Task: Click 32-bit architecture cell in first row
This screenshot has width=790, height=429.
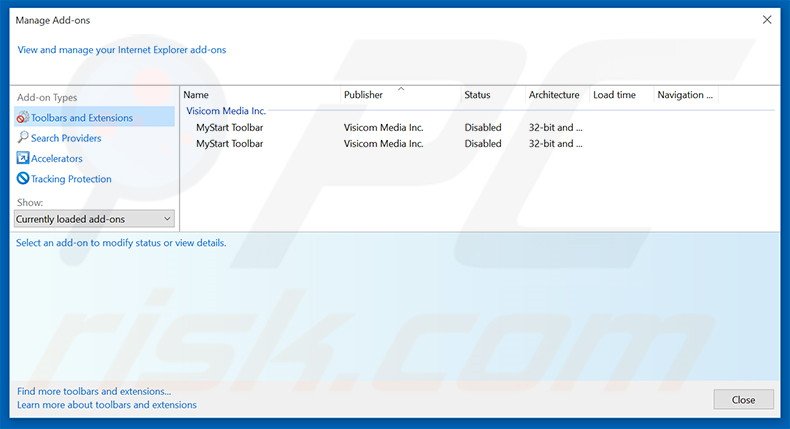Action: tap(555, 128)
